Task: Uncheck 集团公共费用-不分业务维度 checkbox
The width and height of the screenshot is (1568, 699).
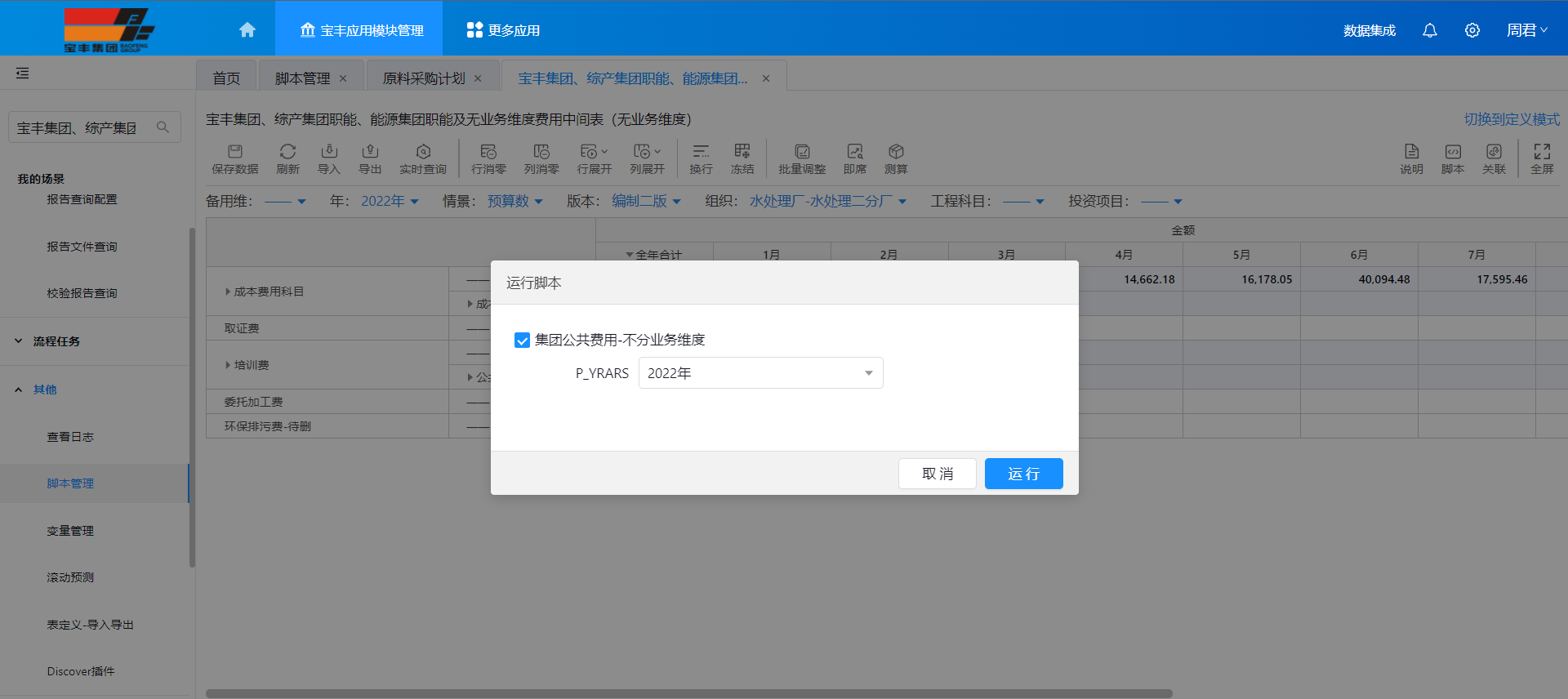Action: 523,341
